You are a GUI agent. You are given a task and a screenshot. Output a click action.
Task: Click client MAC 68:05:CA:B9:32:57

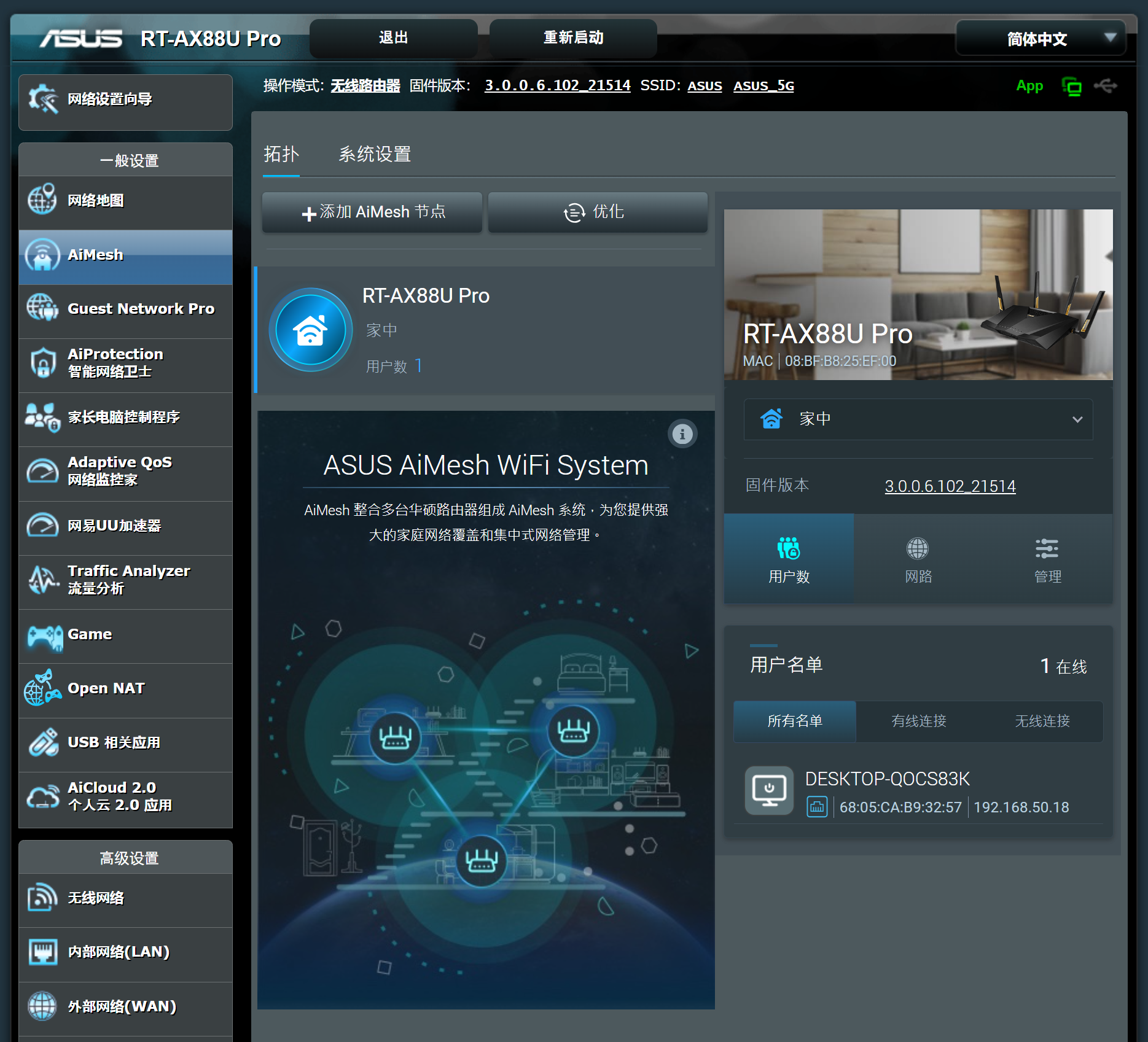tap(900, 807)
